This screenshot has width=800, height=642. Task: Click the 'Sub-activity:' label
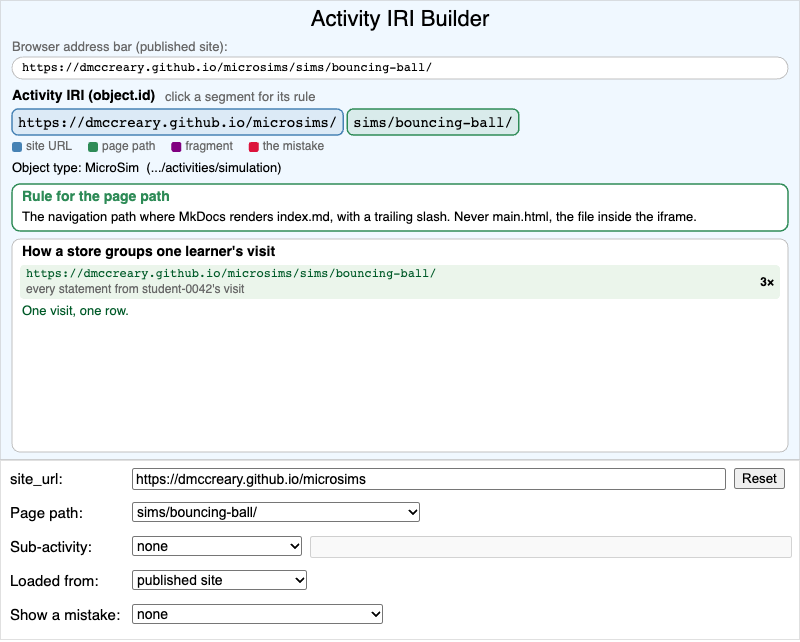click(x=51, y=547)
